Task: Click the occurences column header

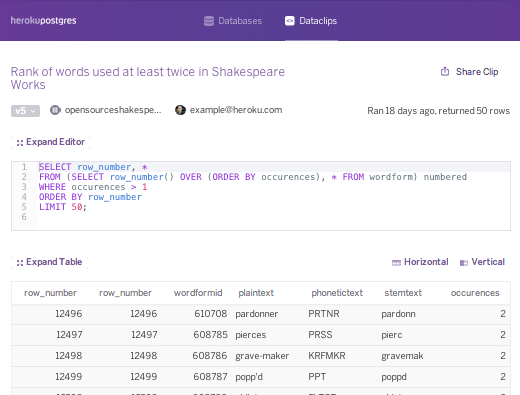Action: coord(475,293)
